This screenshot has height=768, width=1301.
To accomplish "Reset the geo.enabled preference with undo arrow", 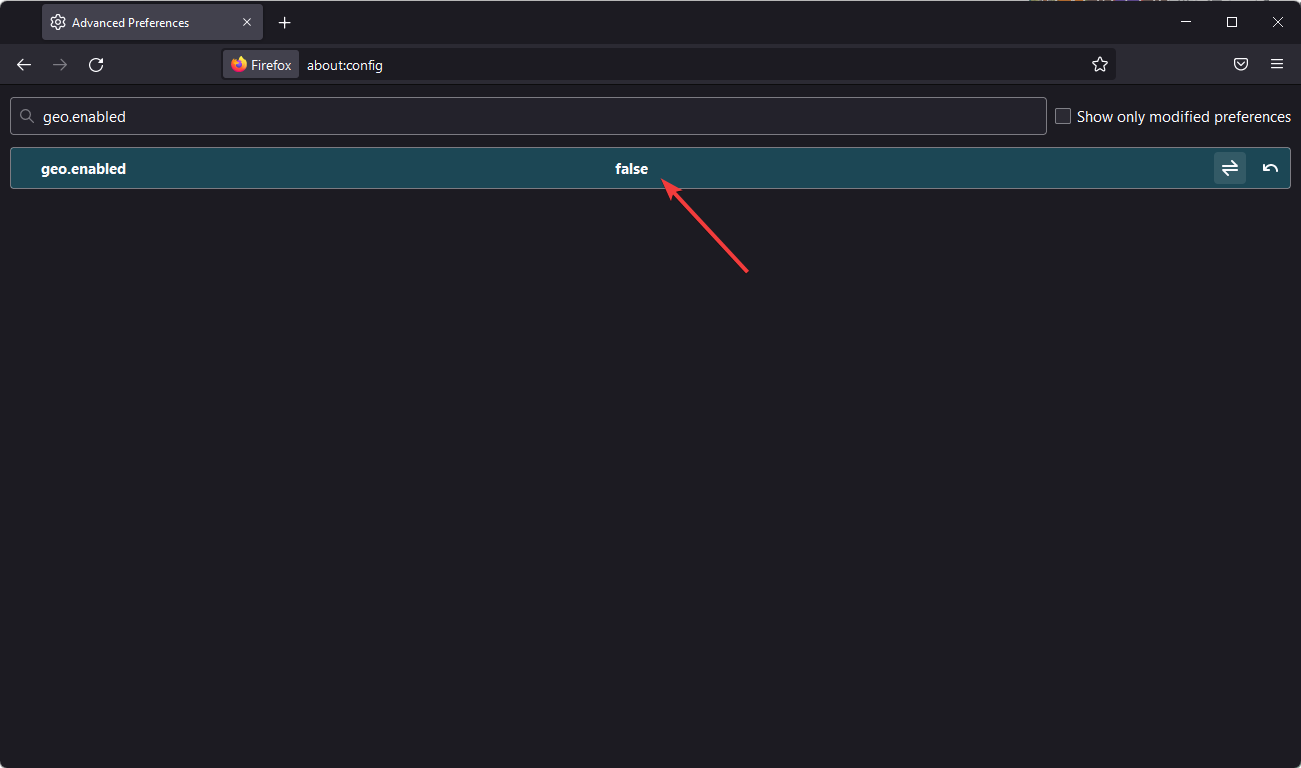I will click(x=1270, y=168).
